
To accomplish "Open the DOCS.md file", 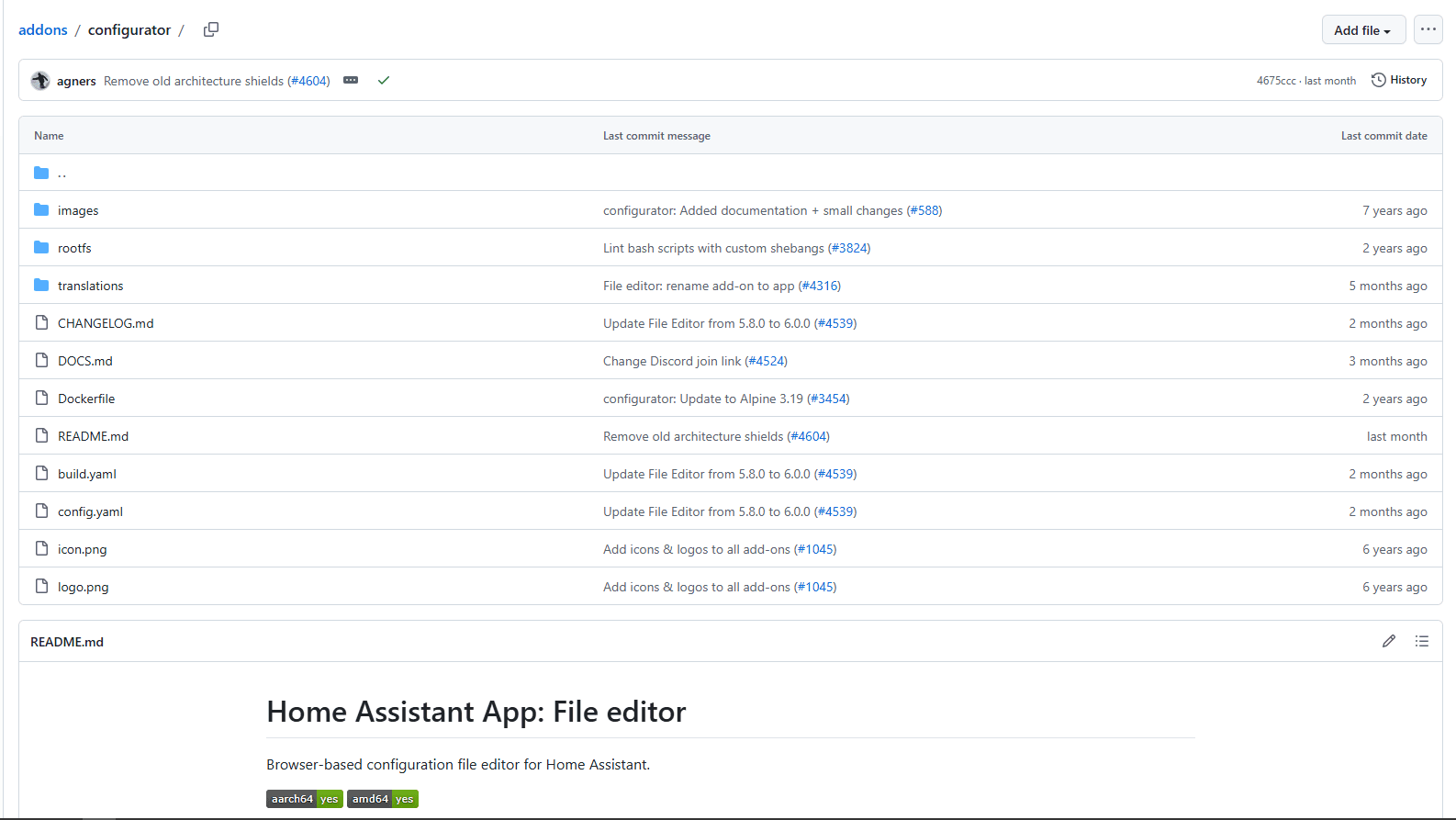I will click(x=85, y=362).
